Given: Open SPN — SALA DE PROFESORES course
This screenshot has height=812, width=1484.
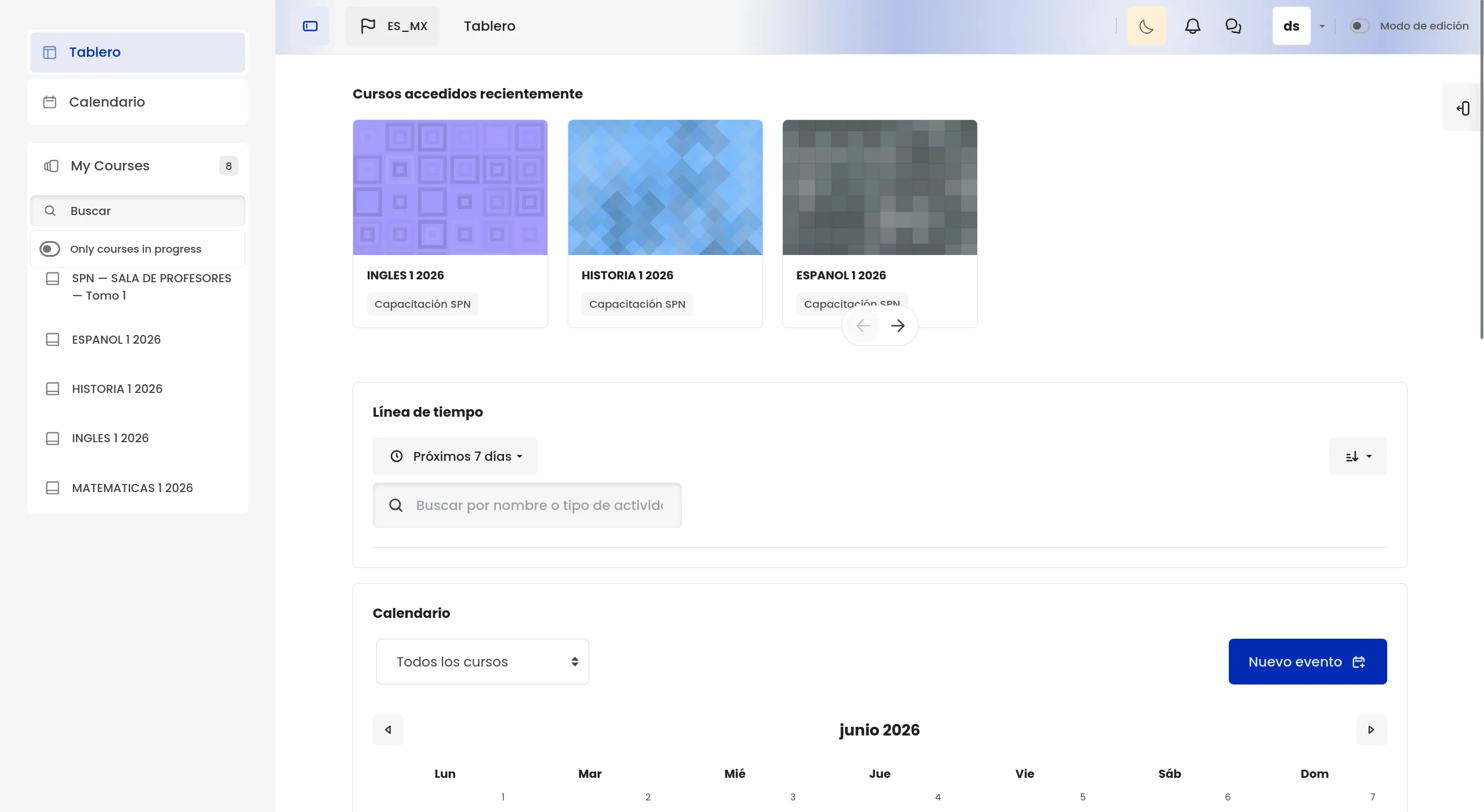Looking at the screenshot, I should tap(152, 287).
